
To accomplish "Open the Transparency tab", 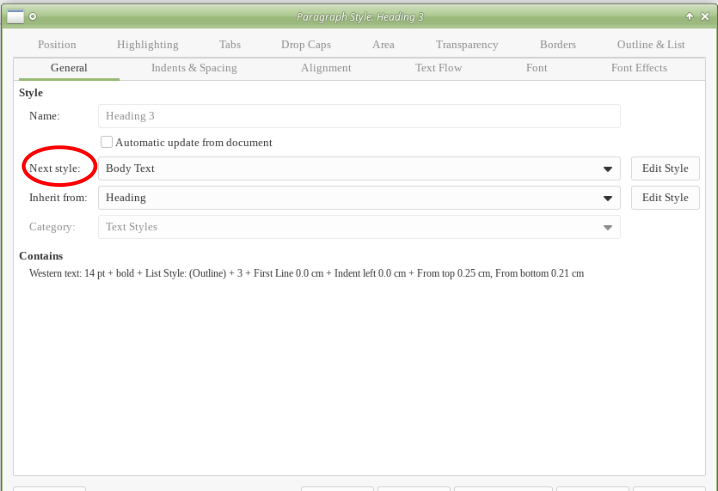I will [x=467, y=44].
